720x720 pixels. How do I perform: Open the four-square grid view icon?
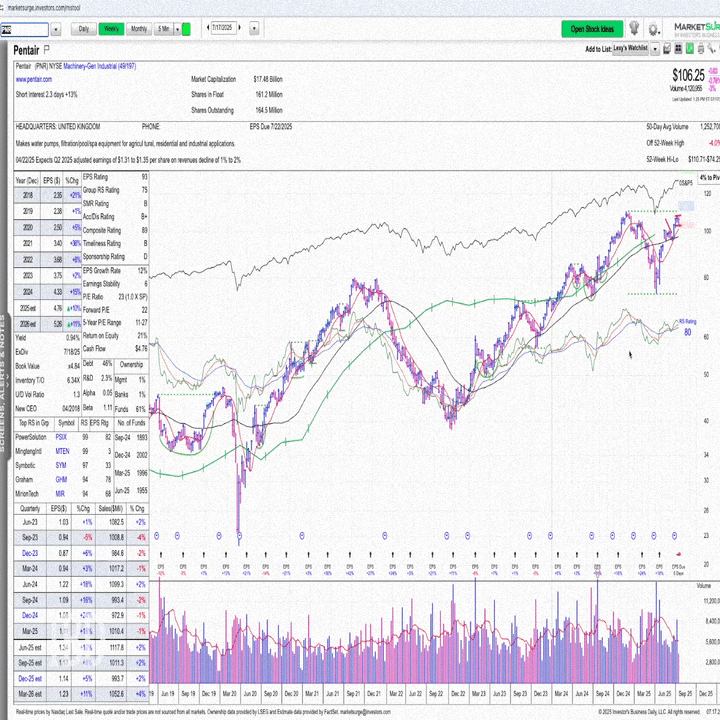click(678, 49)
